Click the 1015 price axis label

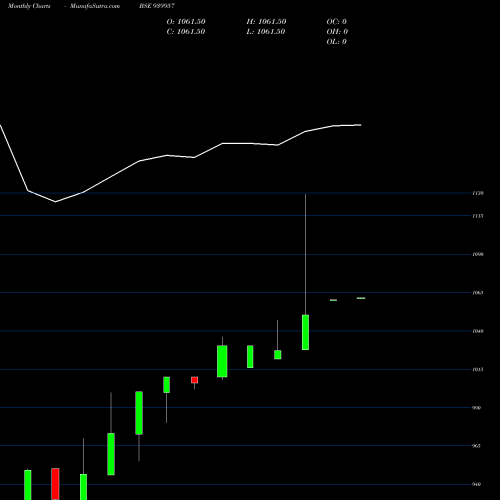pyautogui.click(x=478, y=369)
